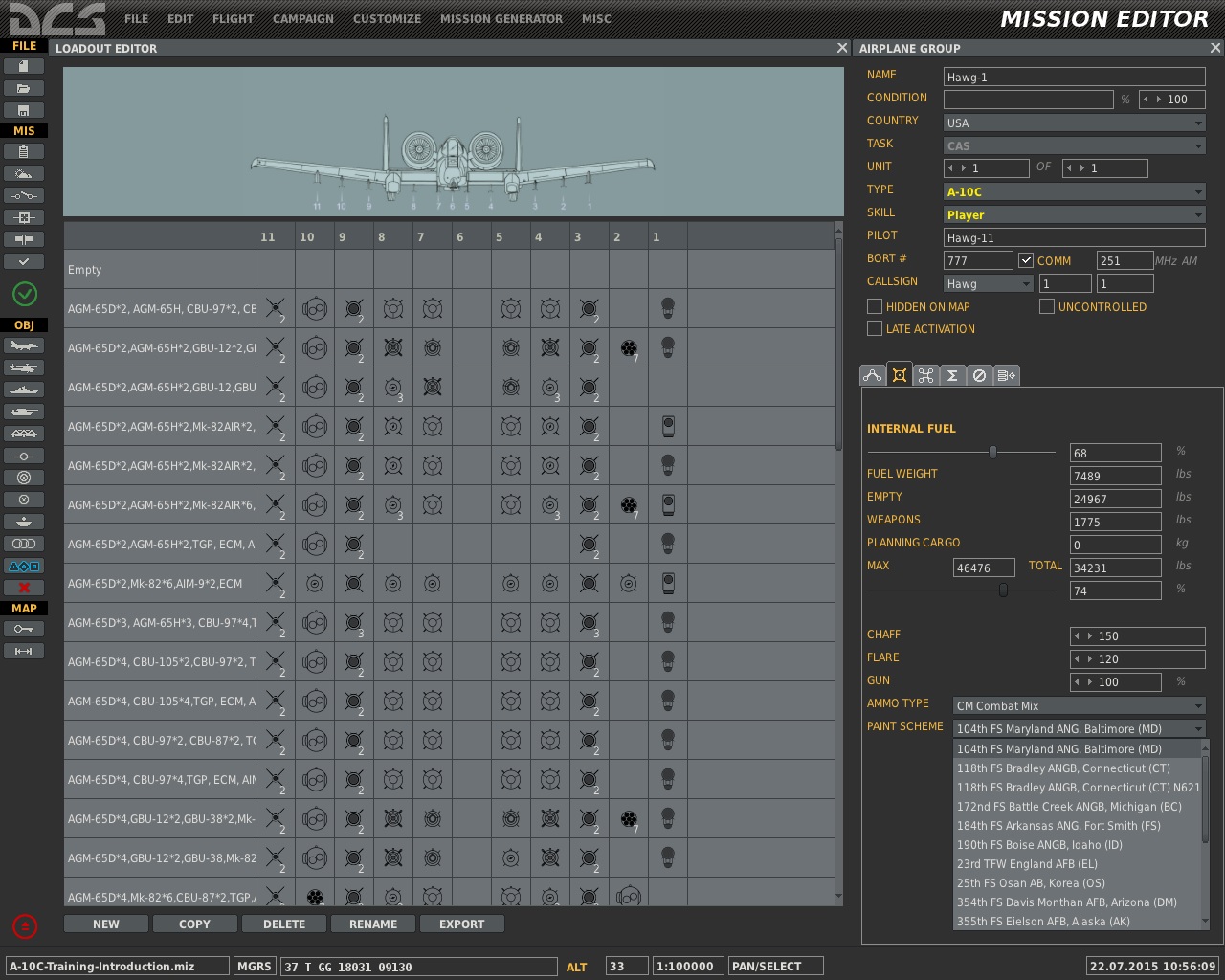
Task: Switch to the summary sigma tab
Action: [x=952, y=375]
